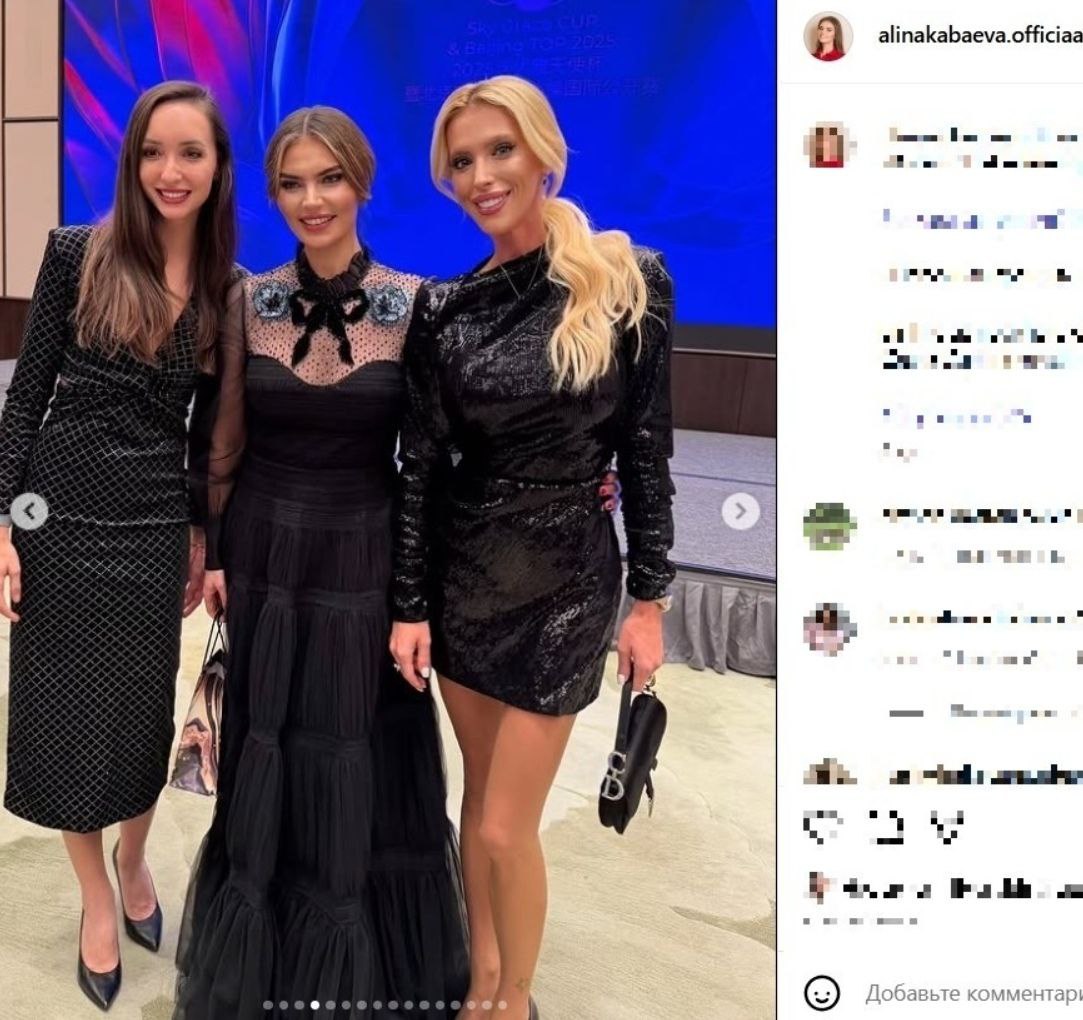The image size is (1083, 1020).
Task: Share the post with the paper plane icon
Action: pyautogui.click(x=948, y=828)
